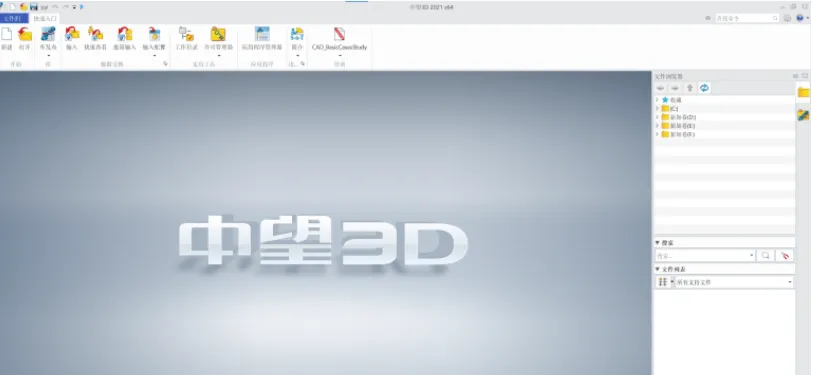Image resolution: width=813 pixels, height=375 pixels.
Task: Open the import configuration ribbon icon
Action: tap(154, 35)
